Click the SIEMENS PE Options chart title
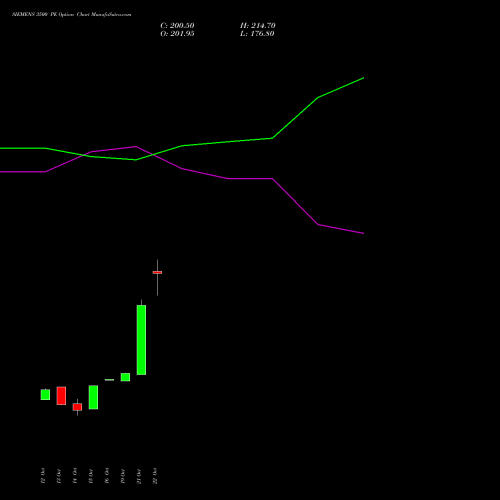This screenshot has height=500, width=500. (72, 15)
